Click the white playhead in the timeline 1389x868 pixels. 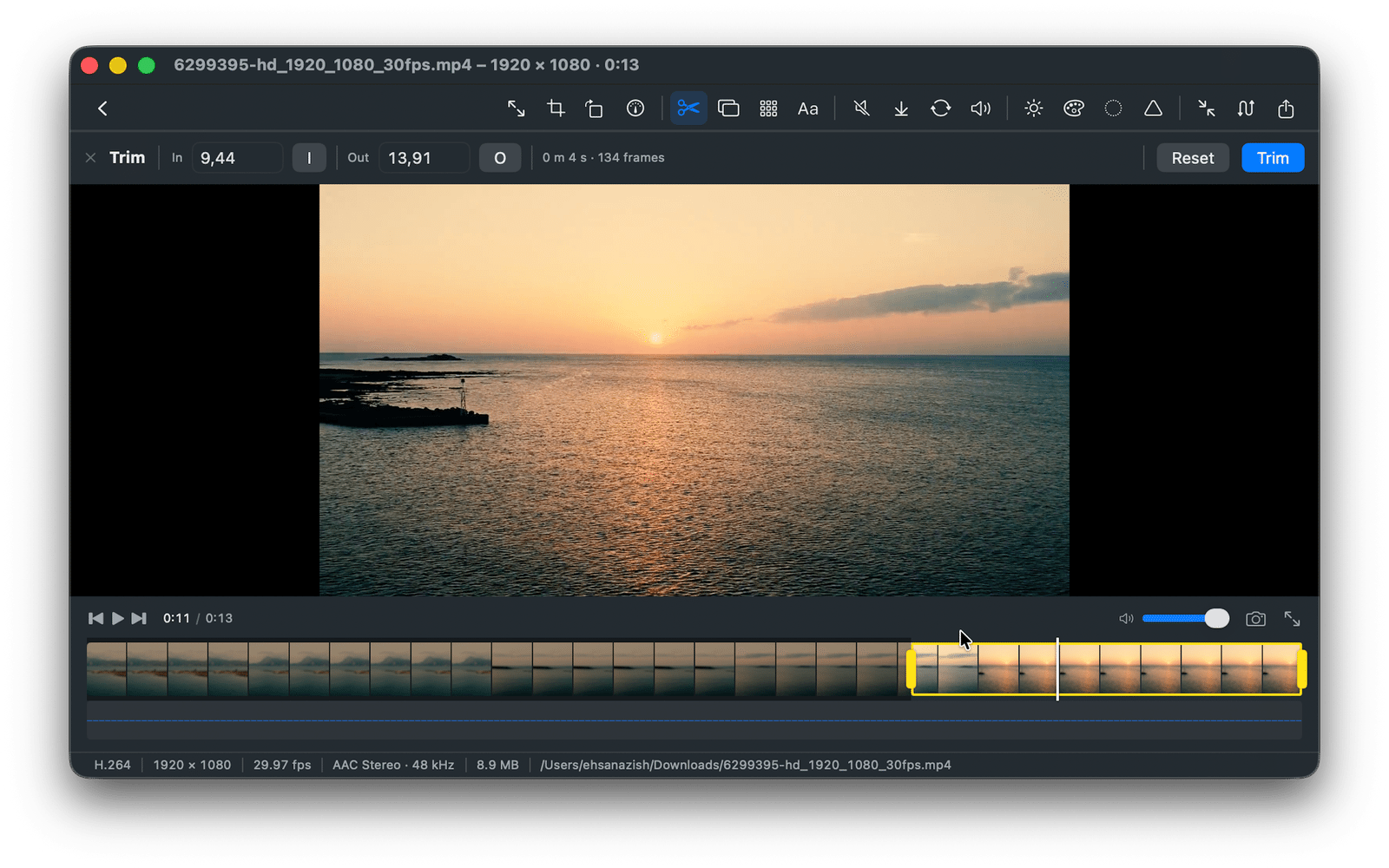(1057, 669)
